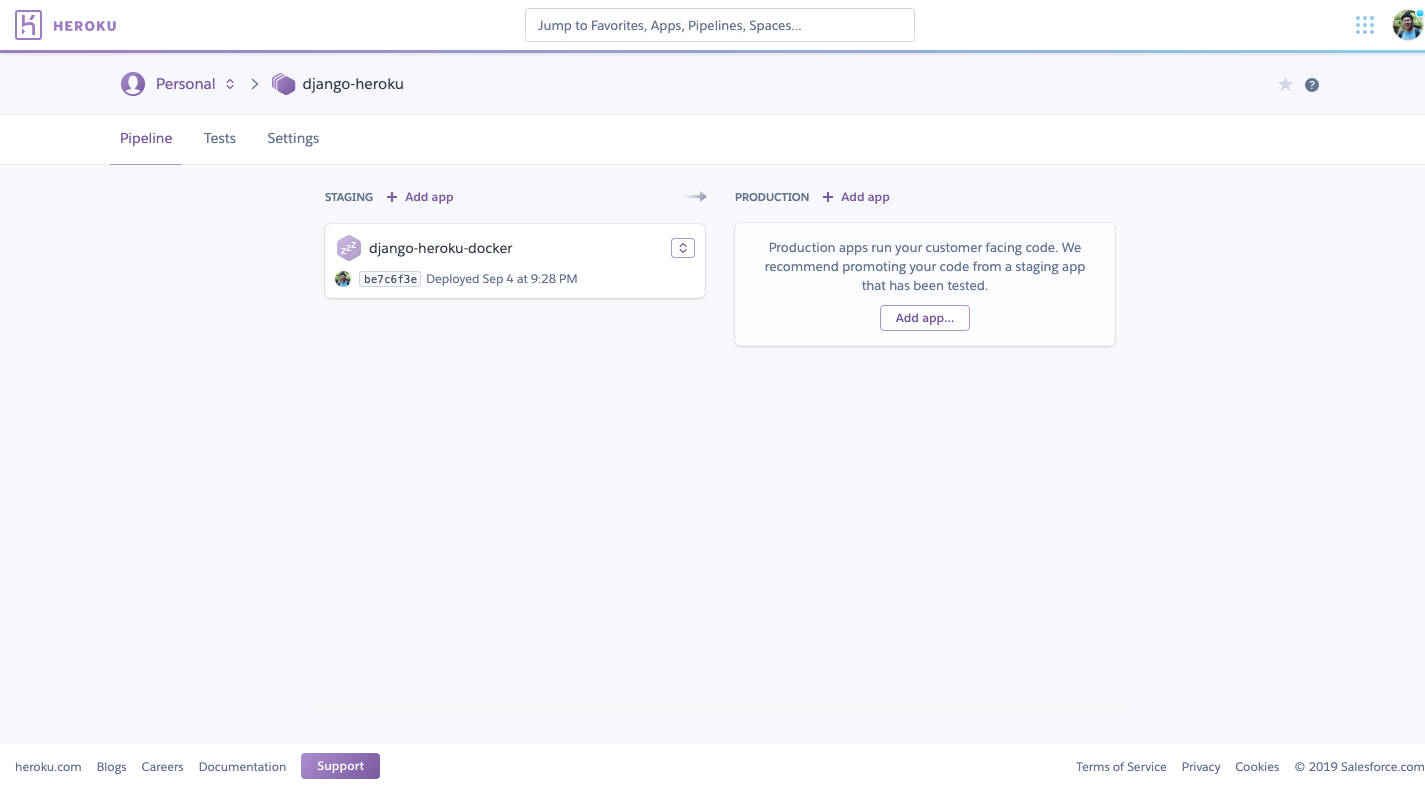This screenshot has width=1425, height=789.
Task: Click the sleeping app hexagon icon
Action: click(x=348, y=248)
